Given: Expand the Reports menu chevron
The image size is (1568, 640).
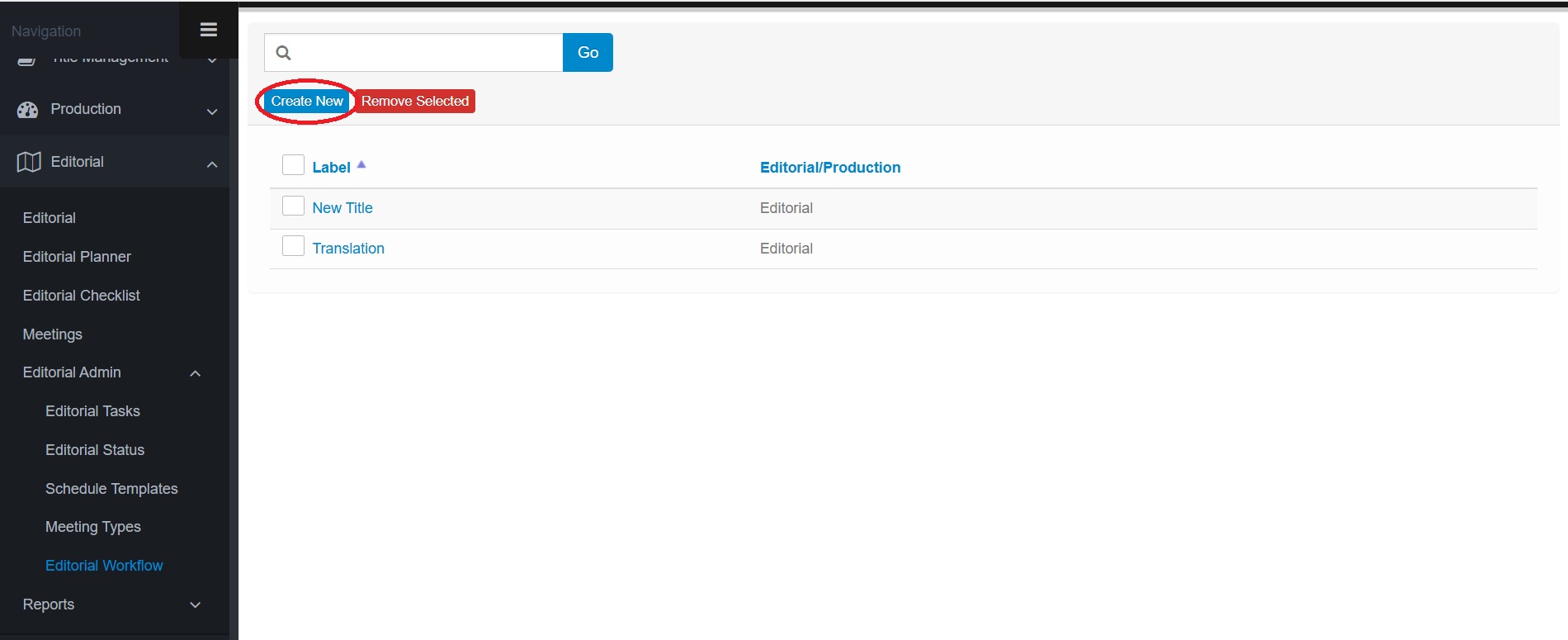Looking at the screenshot, I should tap(196, 605).
